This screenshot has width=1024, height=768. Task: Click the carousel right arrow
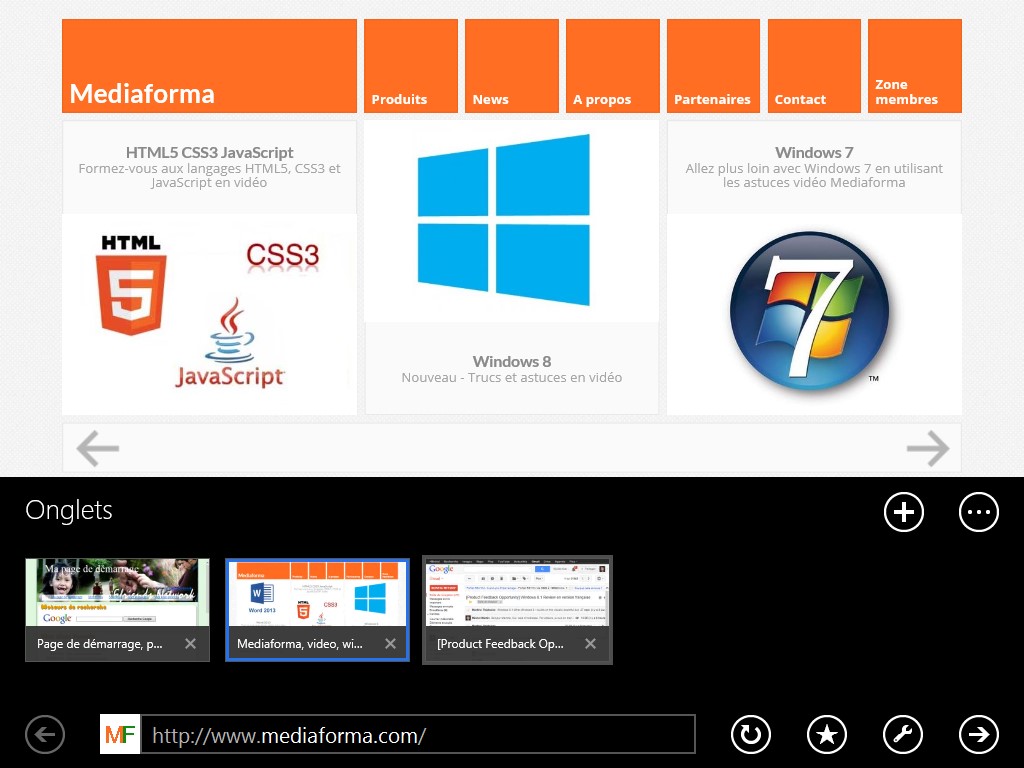(x=928, y=448)
